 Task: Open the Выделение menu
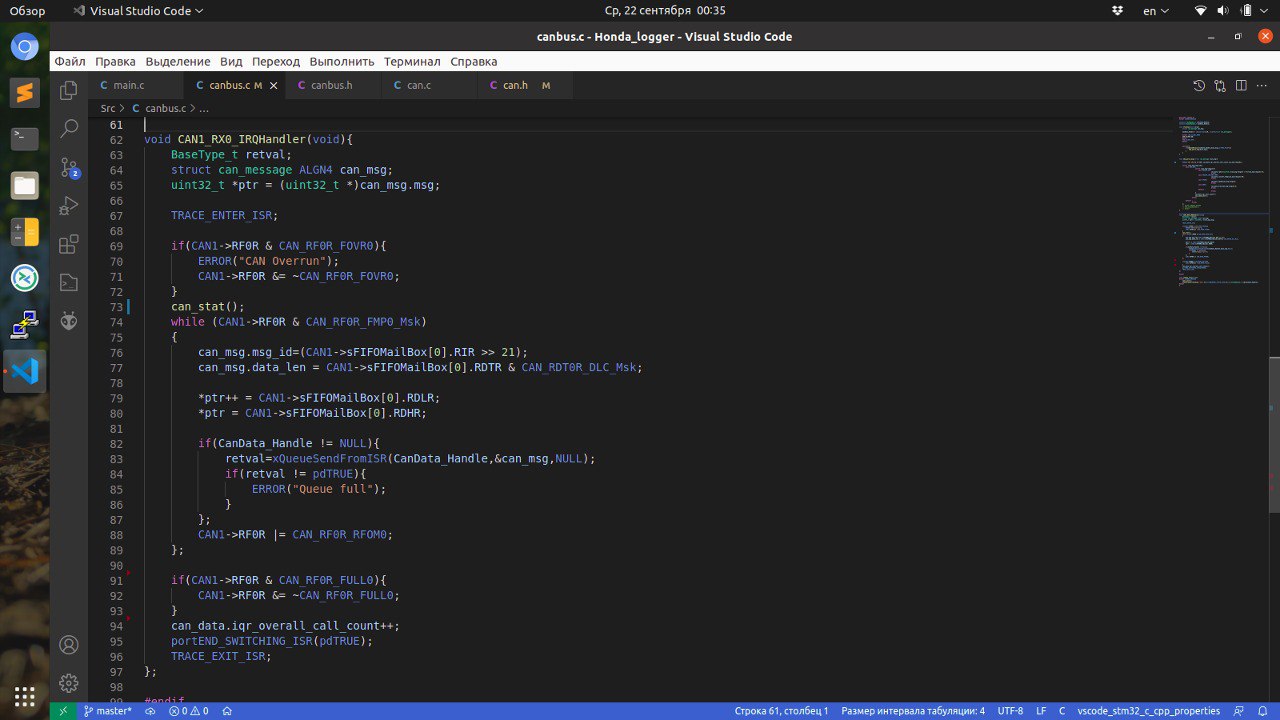point(178,61)
